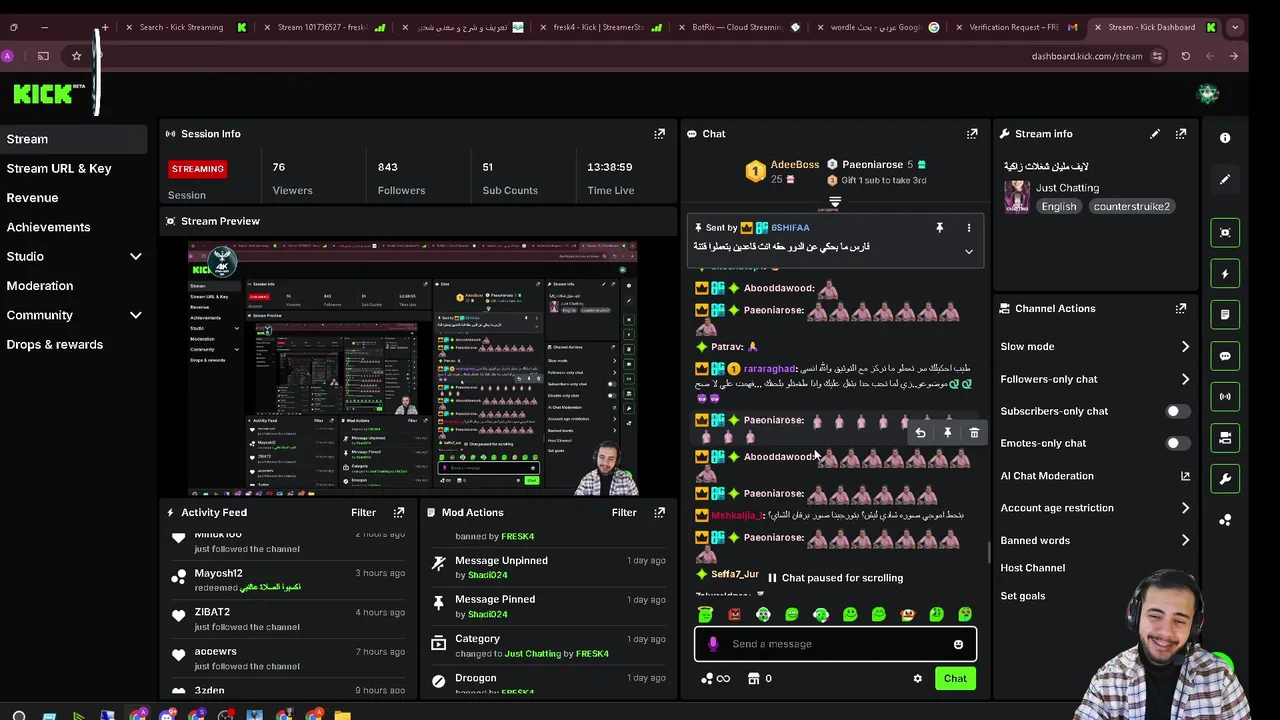Screen dimensions: 1280x720
Task: Expand Banned words settings
Action: point(1185,541)
